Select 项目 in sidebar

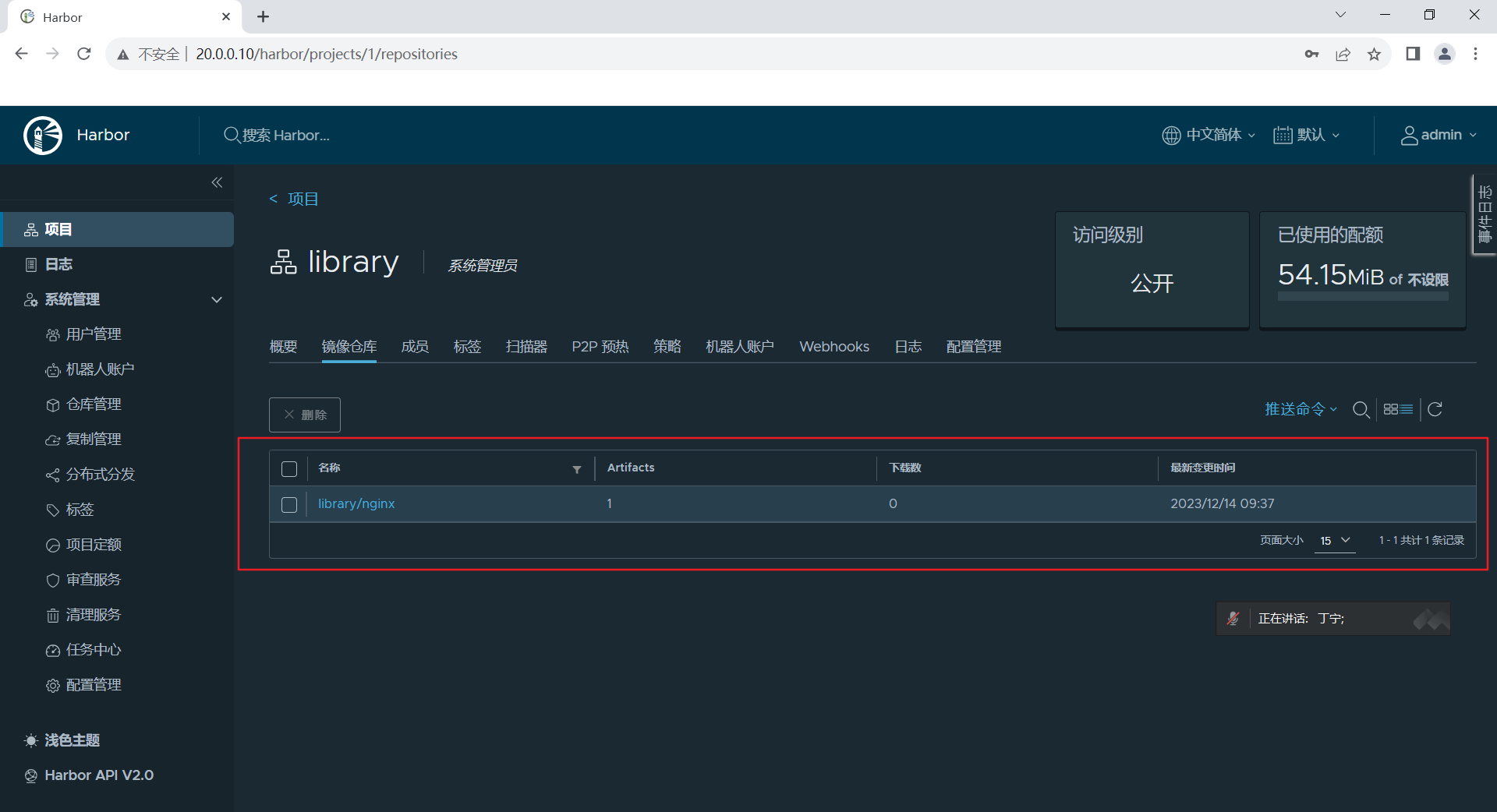click(117, 229)
